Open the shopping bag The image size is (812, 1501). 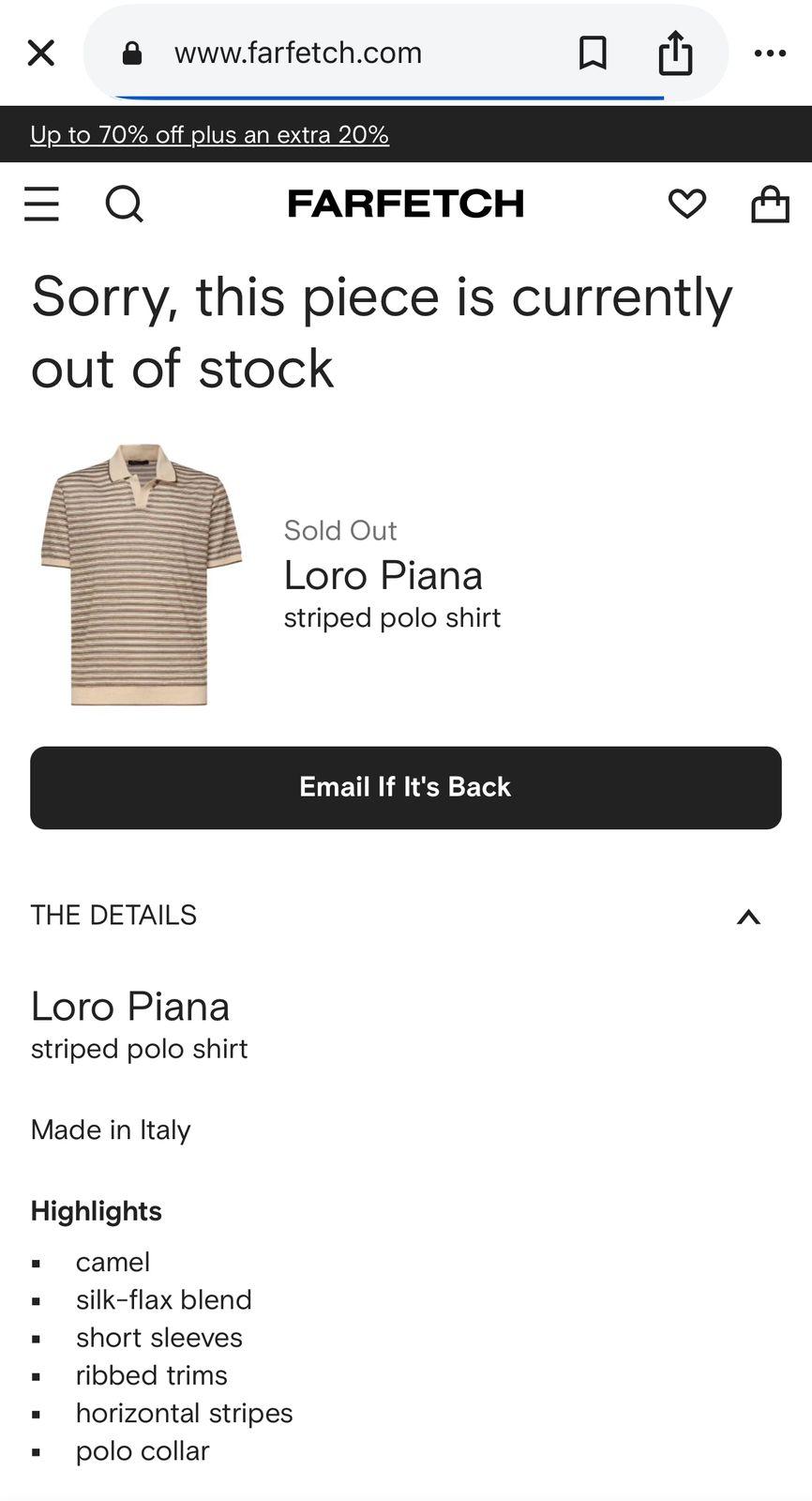(770, 204)
